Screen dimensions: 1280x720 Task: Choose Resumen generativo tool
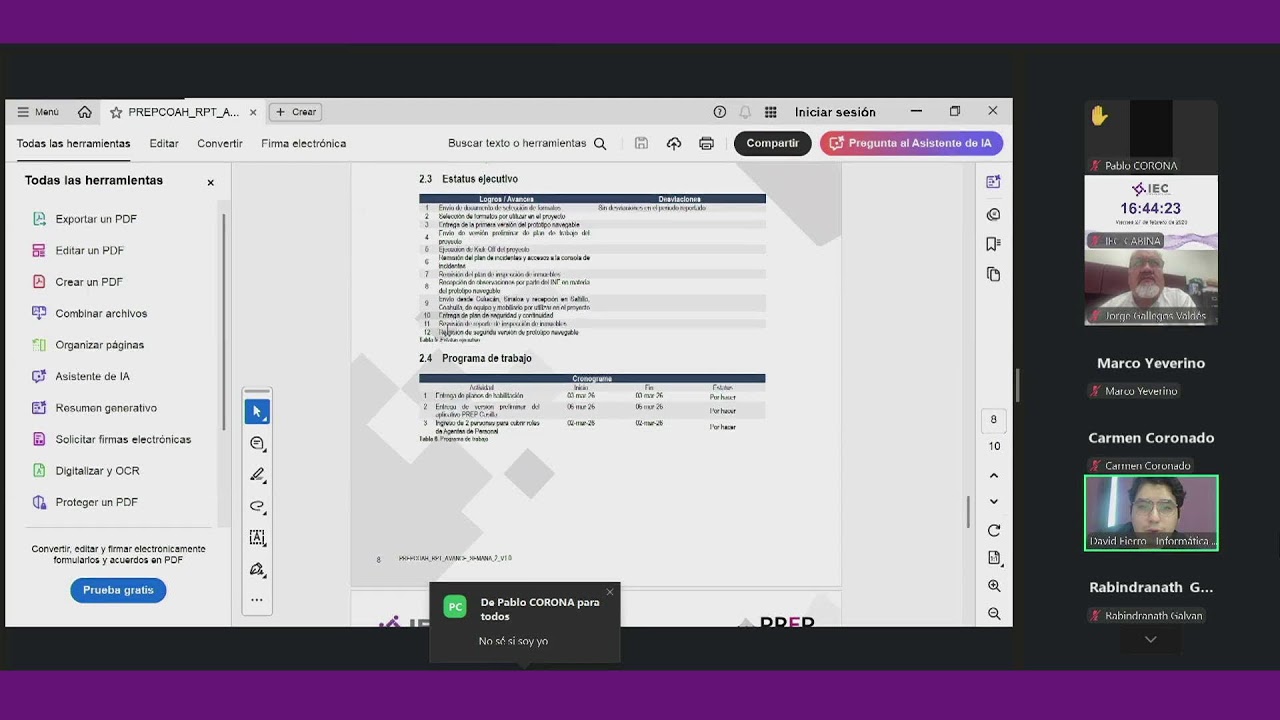[x=106, y=408]
